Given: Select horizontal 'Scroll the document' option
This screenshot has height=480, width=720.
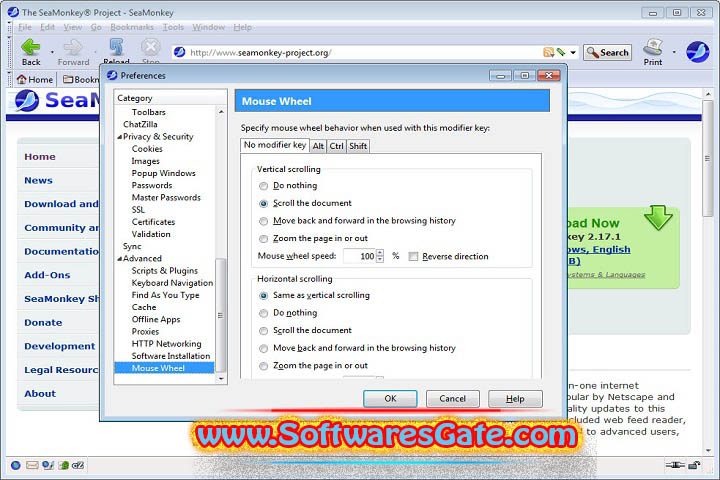Looking at the screenshot, I should pyautogui.click(x=264, y=331).
